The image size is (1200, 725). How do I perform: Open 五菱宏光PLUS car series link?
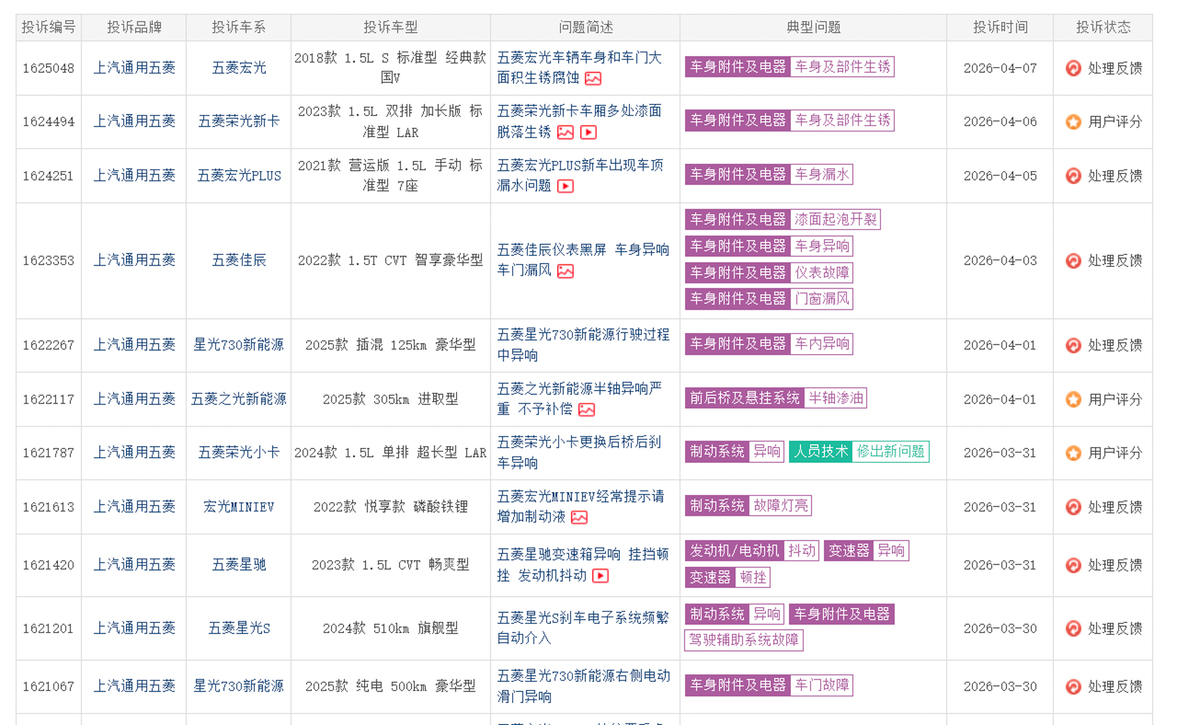pyautogui.click(x=239, y=176)
